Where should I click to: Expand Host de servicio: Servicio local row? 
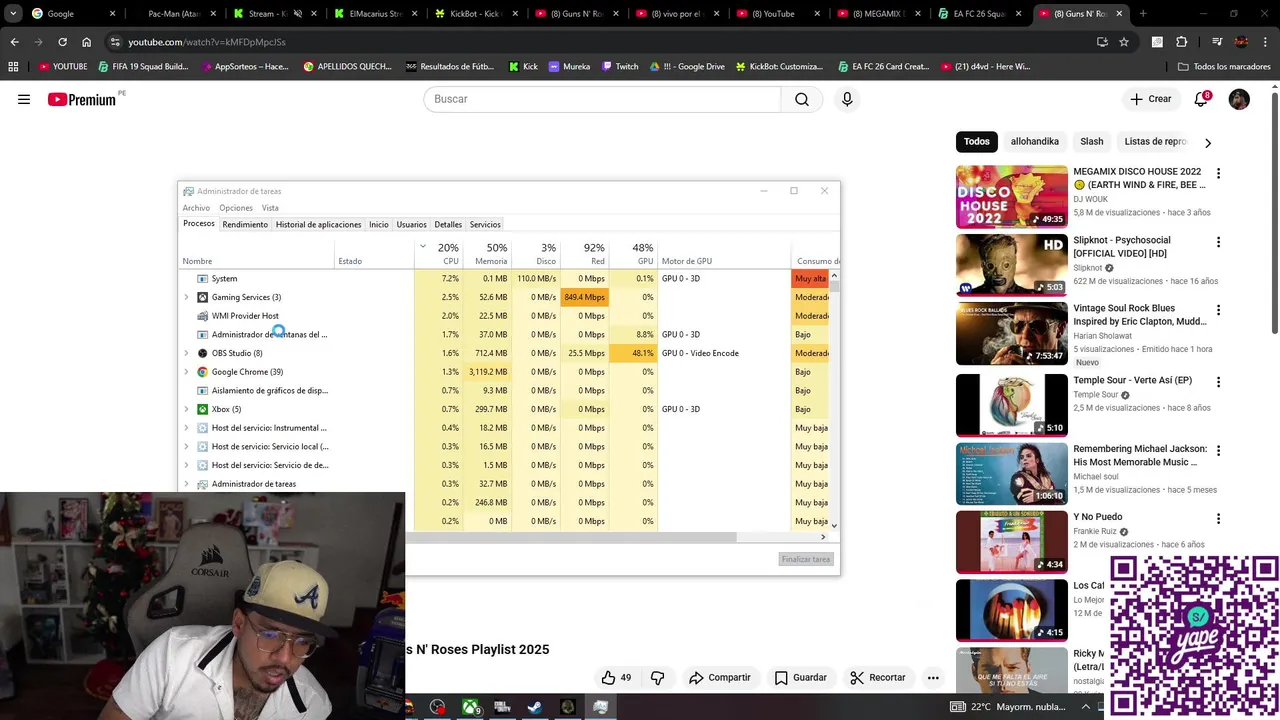[186, 446]
